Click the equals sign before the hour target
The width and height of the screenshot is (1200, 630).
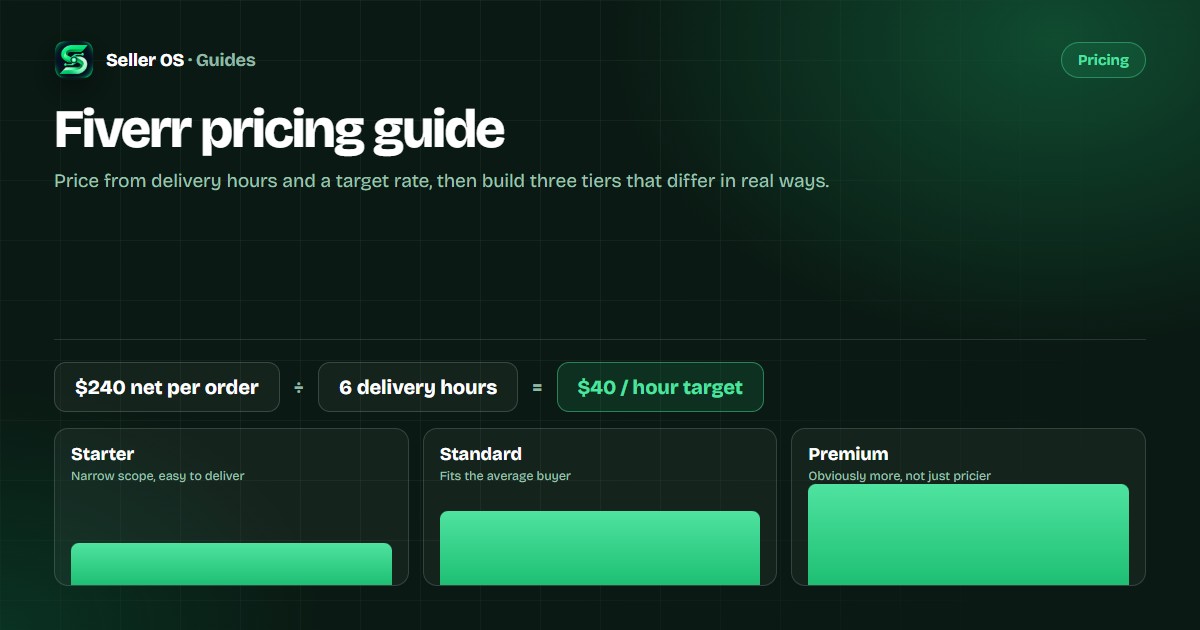537,387
